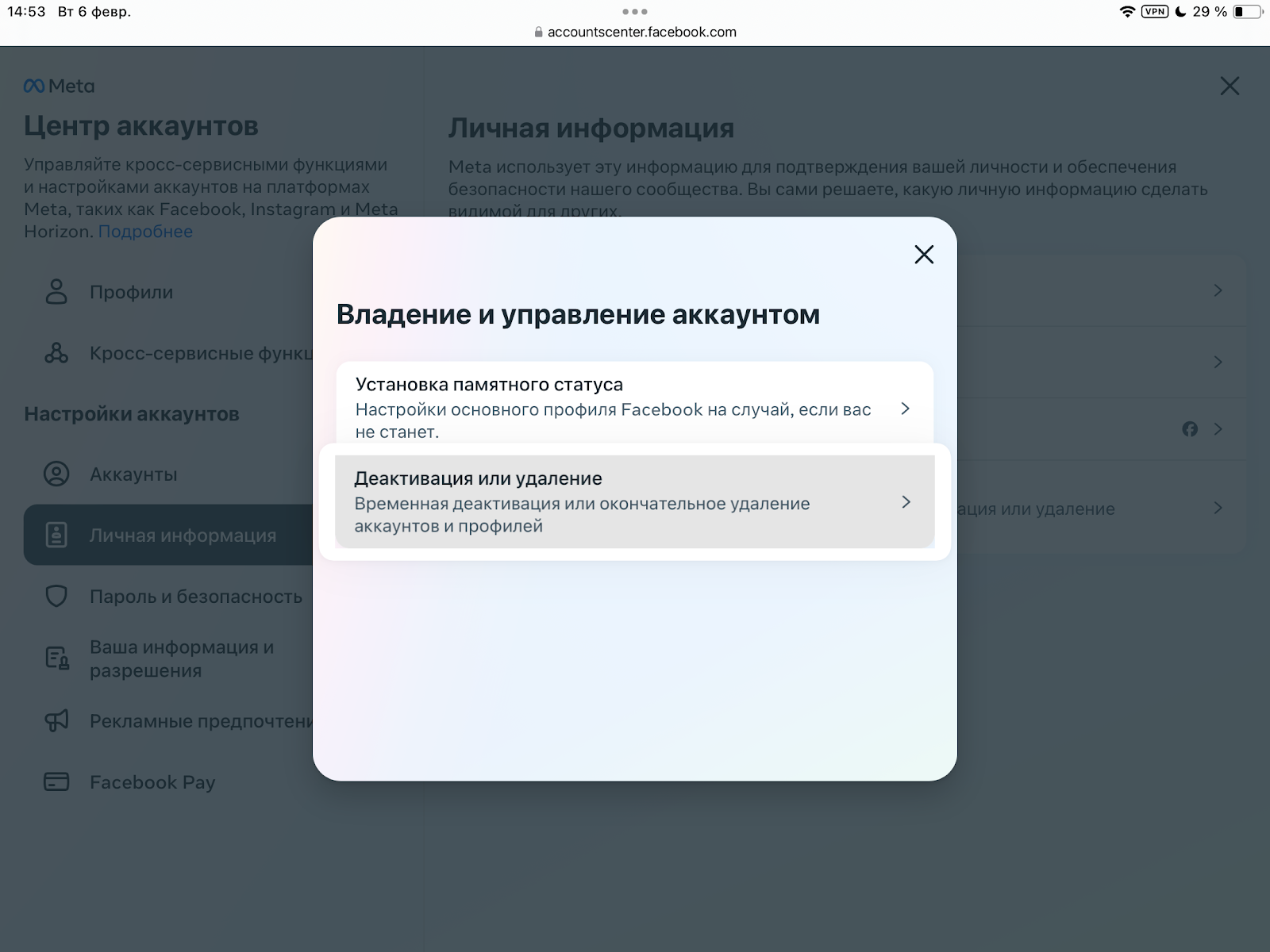The width and height of the screenshot is (1270, 952).
Task: Expand chevron next to Деактивация или удаление in dialog
Action: pyautogui.click(x=906, y=502)
